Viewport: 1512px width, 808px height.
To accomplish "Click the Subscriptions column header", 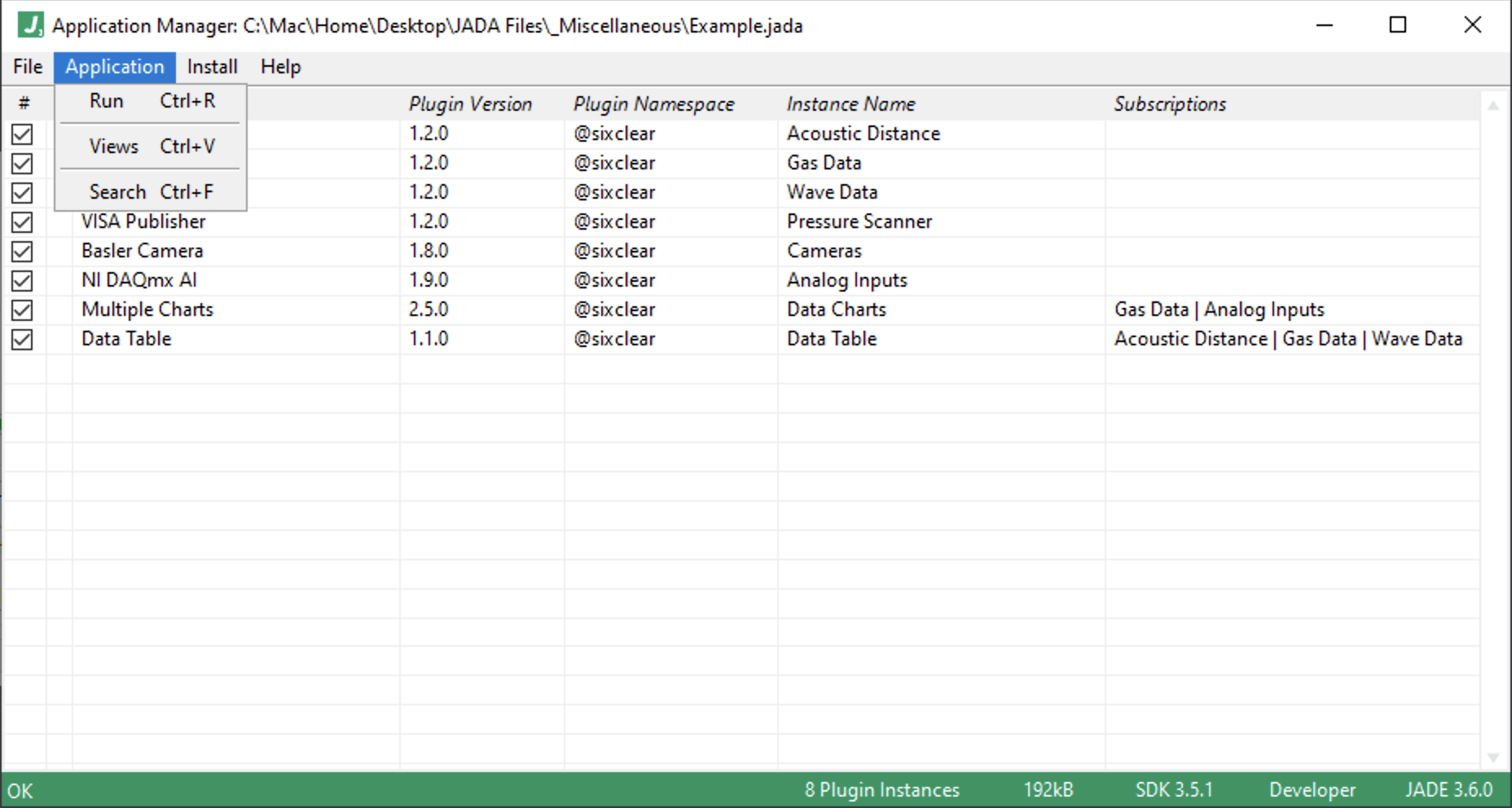I will click(x=1170, y=104).
